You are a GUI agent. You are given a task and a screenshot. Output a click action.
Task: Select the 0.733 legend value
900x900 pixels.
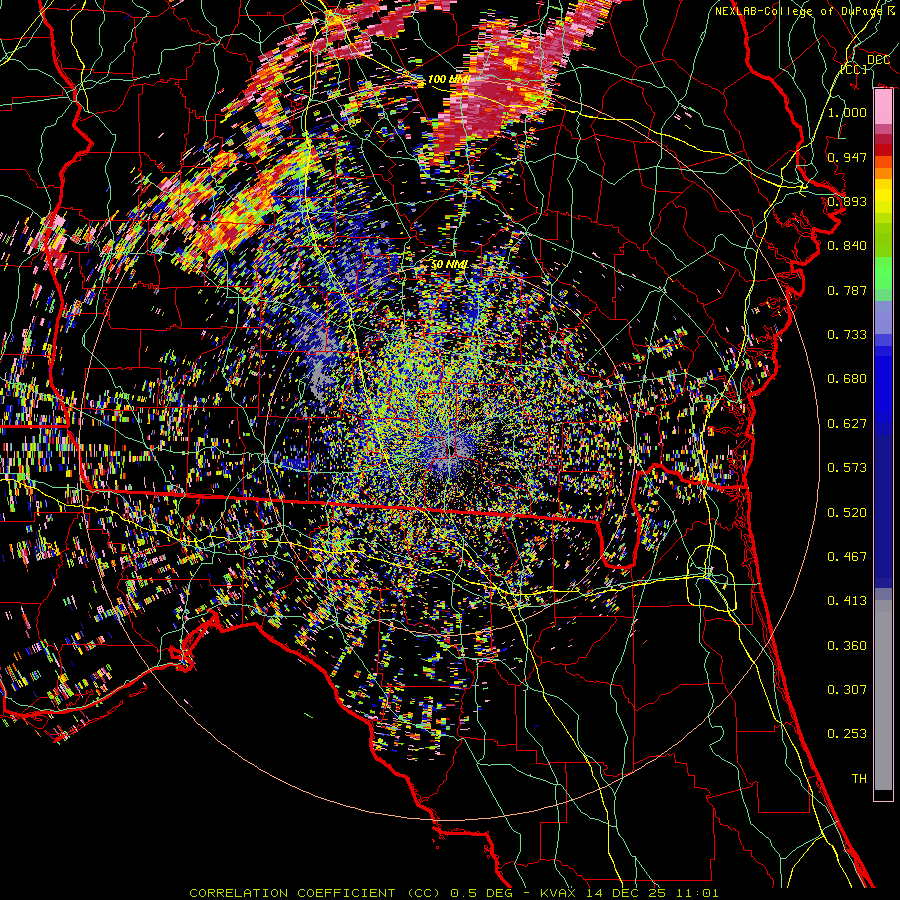point(847,335)
